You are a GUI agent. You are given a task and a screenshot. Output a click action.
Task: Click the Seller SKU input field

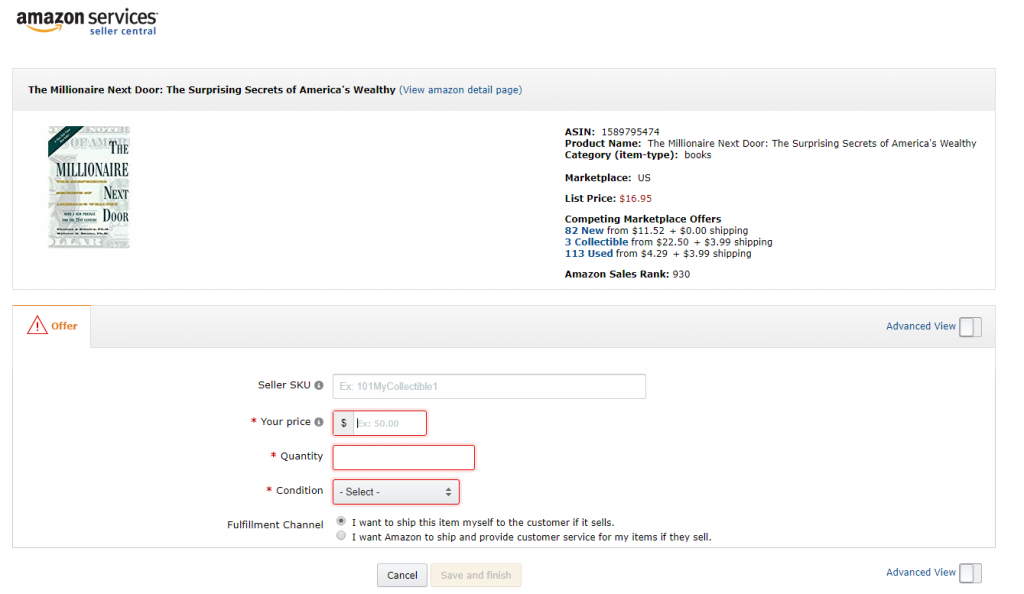pyautogui.click(x=489, y=386)
